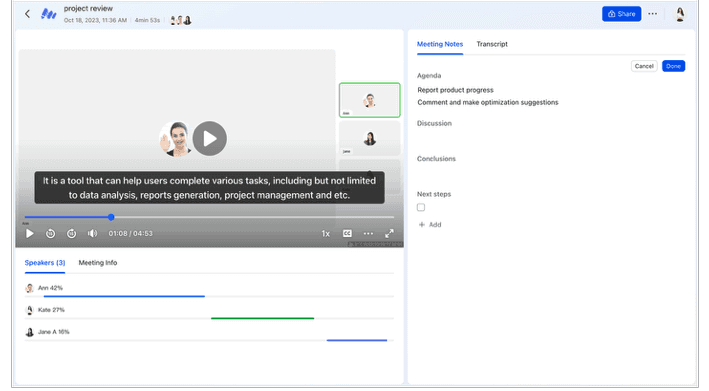
Task: Click the presenter's avatar in video
Action: click(175, 138)
